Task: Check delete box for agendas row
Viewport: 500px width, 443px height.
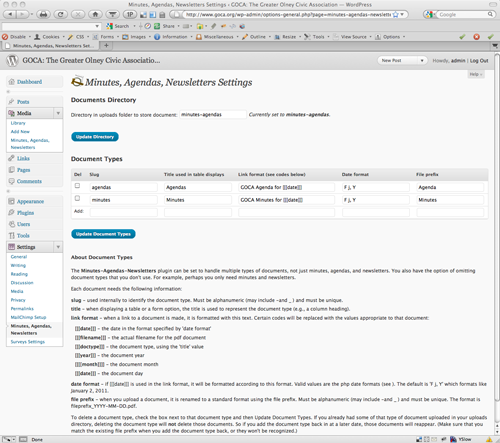Action: [x=77, y=186]
